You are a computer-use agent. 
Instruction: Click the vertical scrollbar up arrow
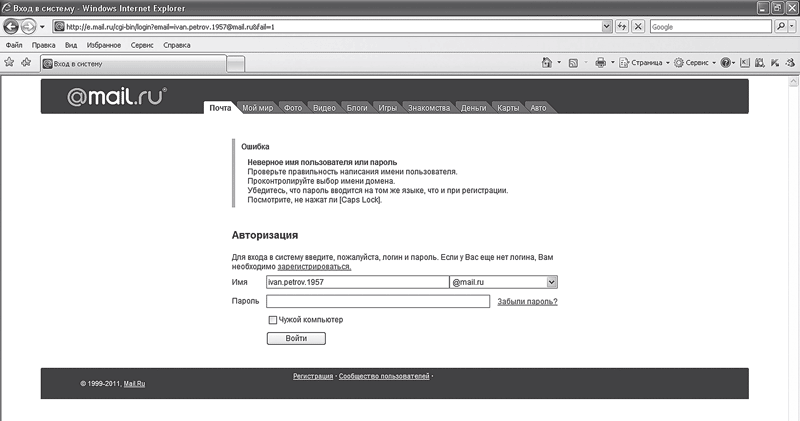[793, 81]
